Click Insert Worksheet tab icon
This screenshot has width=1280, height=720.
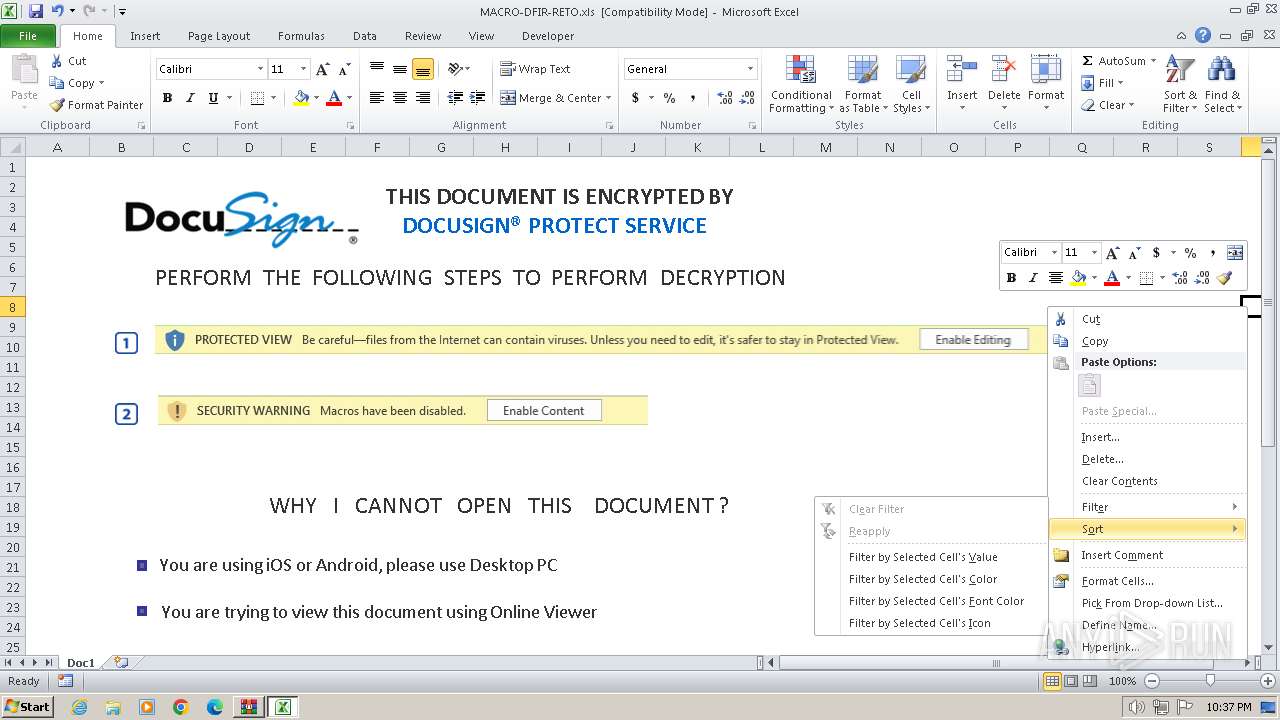pyautogui.click(x=121, y=662)
